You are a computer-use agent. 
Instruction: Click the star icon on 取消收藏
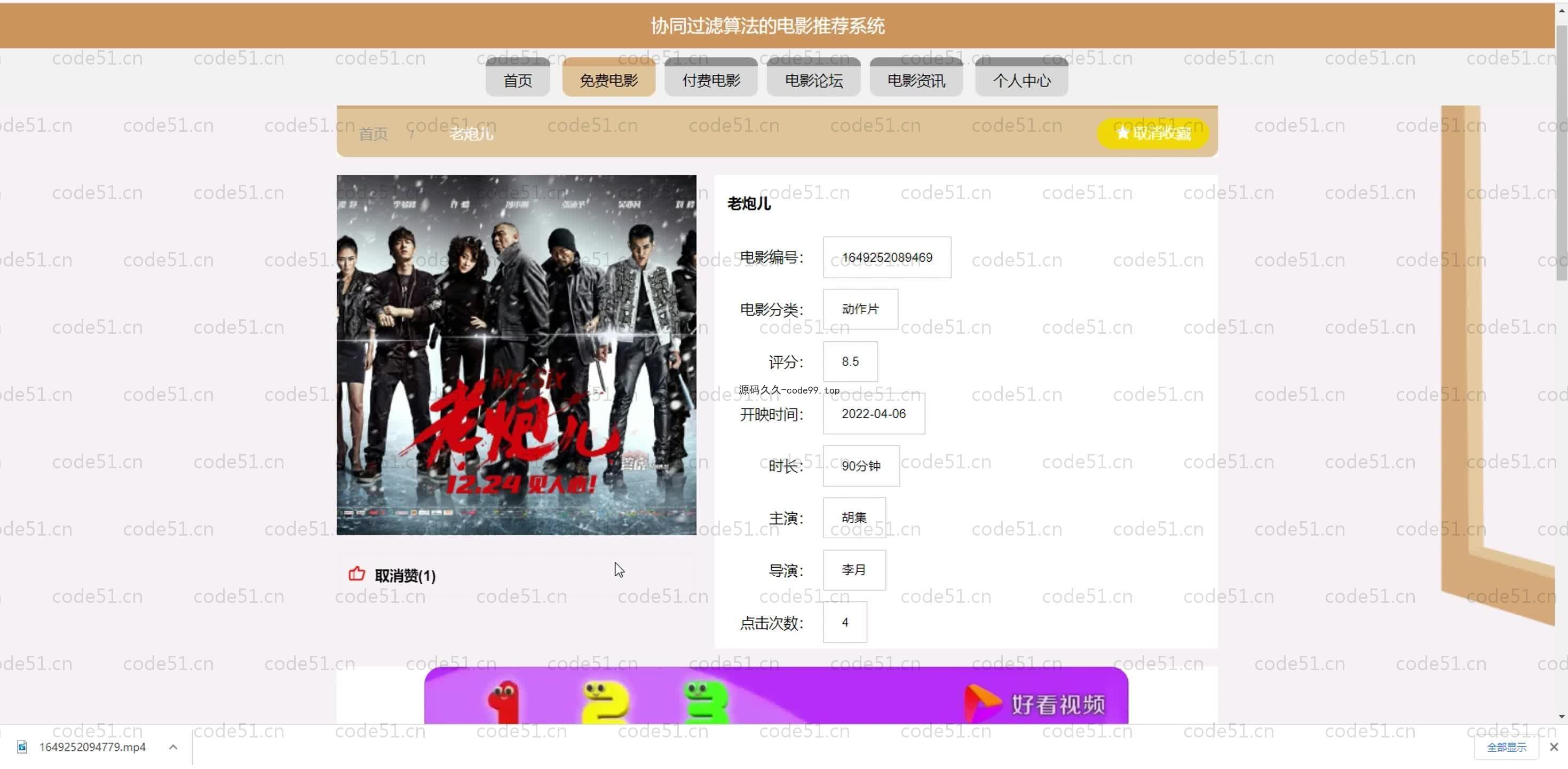coord(1122,133)
